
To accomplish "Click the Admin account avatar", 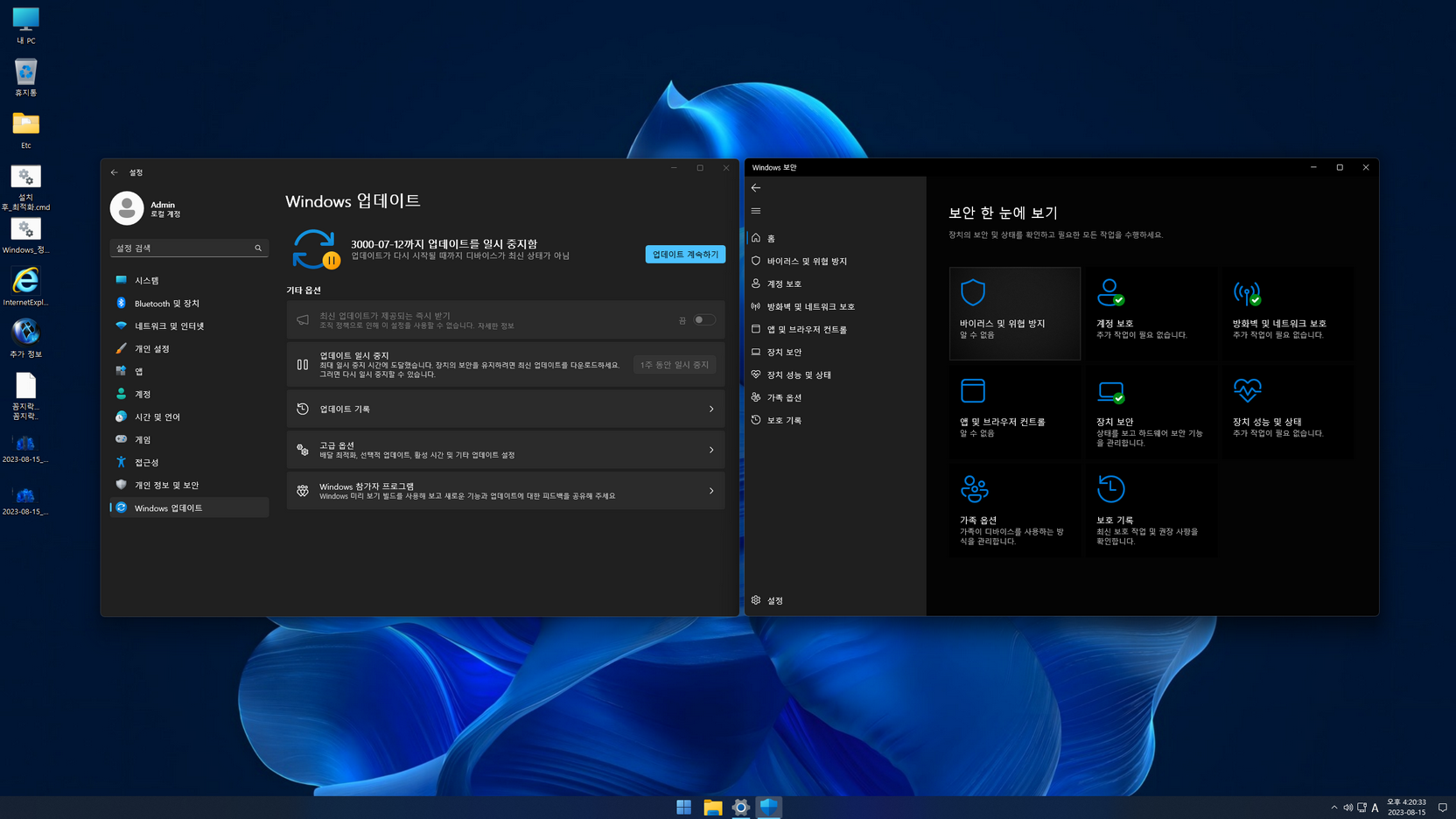I will (127, 208).
